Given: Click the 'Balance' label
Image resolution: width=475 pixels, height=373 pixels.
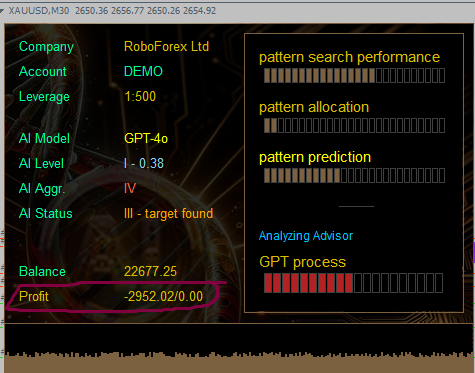Looking at the screenshot, I should pos(42,272).
